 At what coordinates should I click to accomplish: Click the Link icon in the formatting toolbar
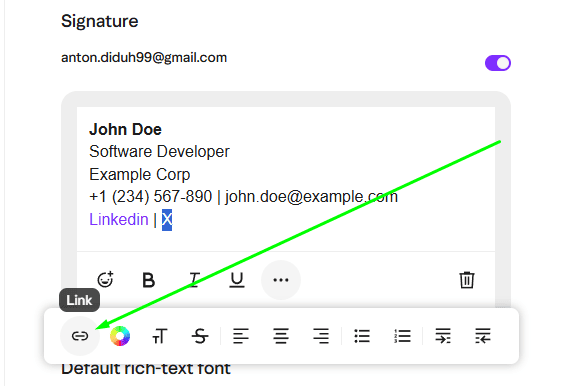click(80, 336)
